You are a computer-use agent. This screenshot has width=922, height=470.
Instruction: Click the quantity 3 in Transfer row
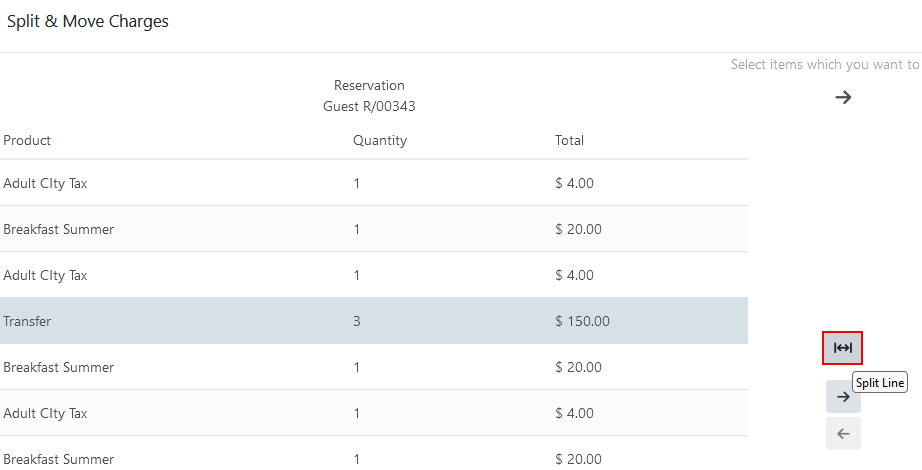(x=356, y=321)
